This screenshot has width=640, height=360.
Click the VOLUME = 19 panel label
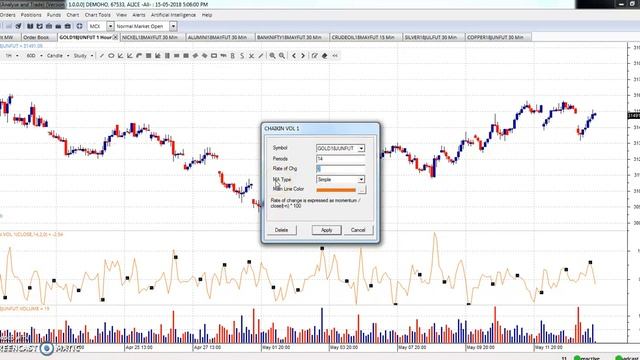point(24,309)
